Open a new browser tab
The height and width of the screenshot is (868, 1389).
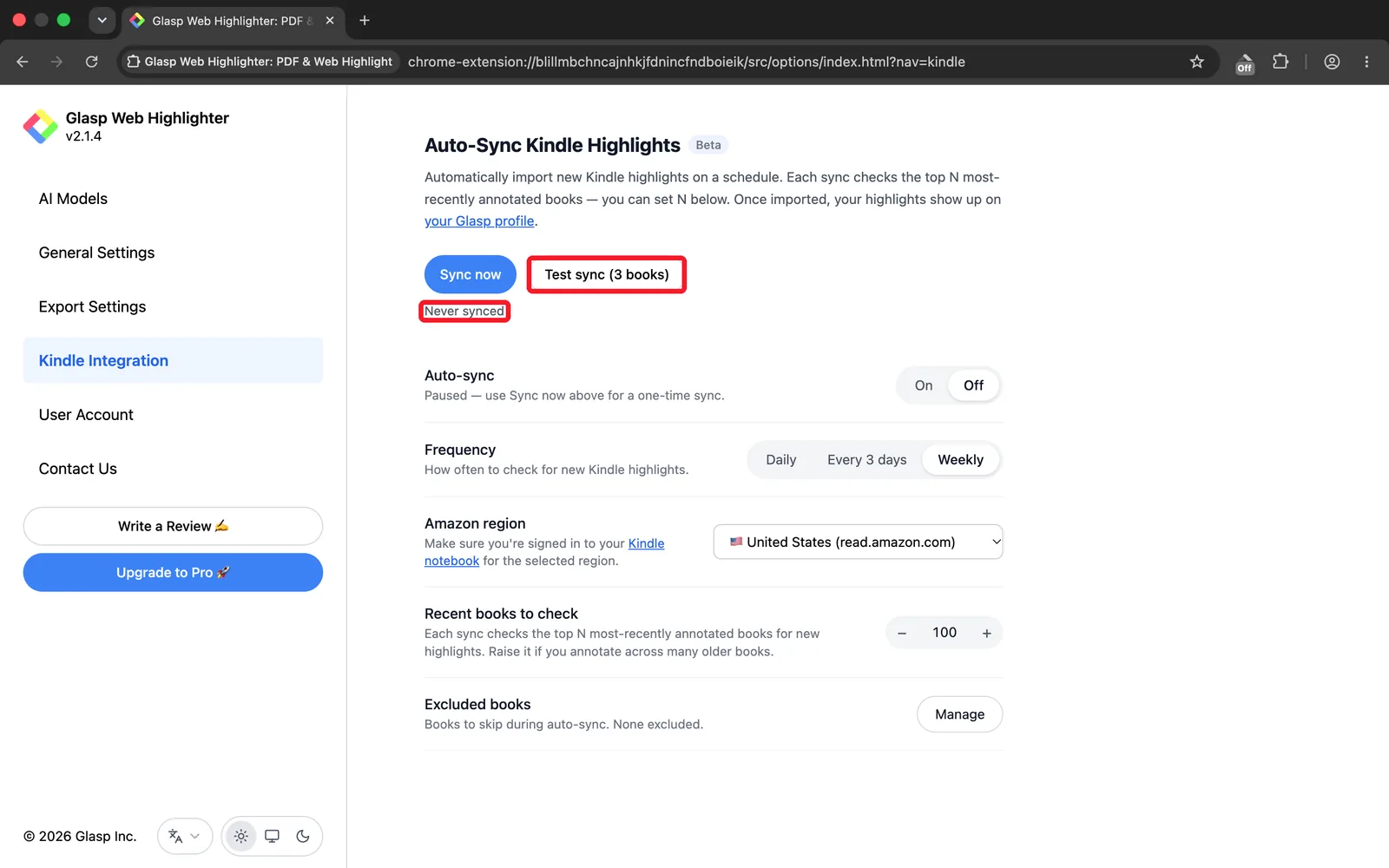[x=365, y=20]
